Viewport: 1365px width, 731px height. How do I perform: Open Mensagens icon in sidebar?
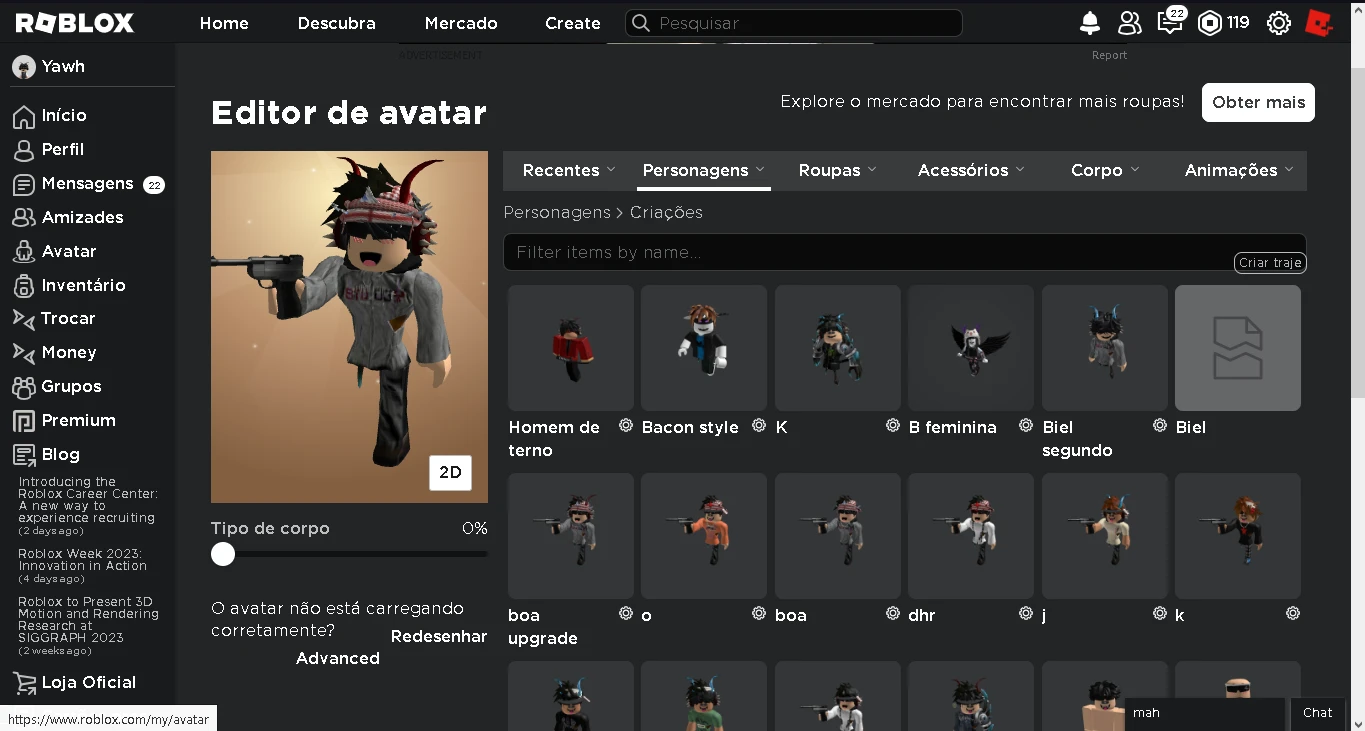(24, 184)
